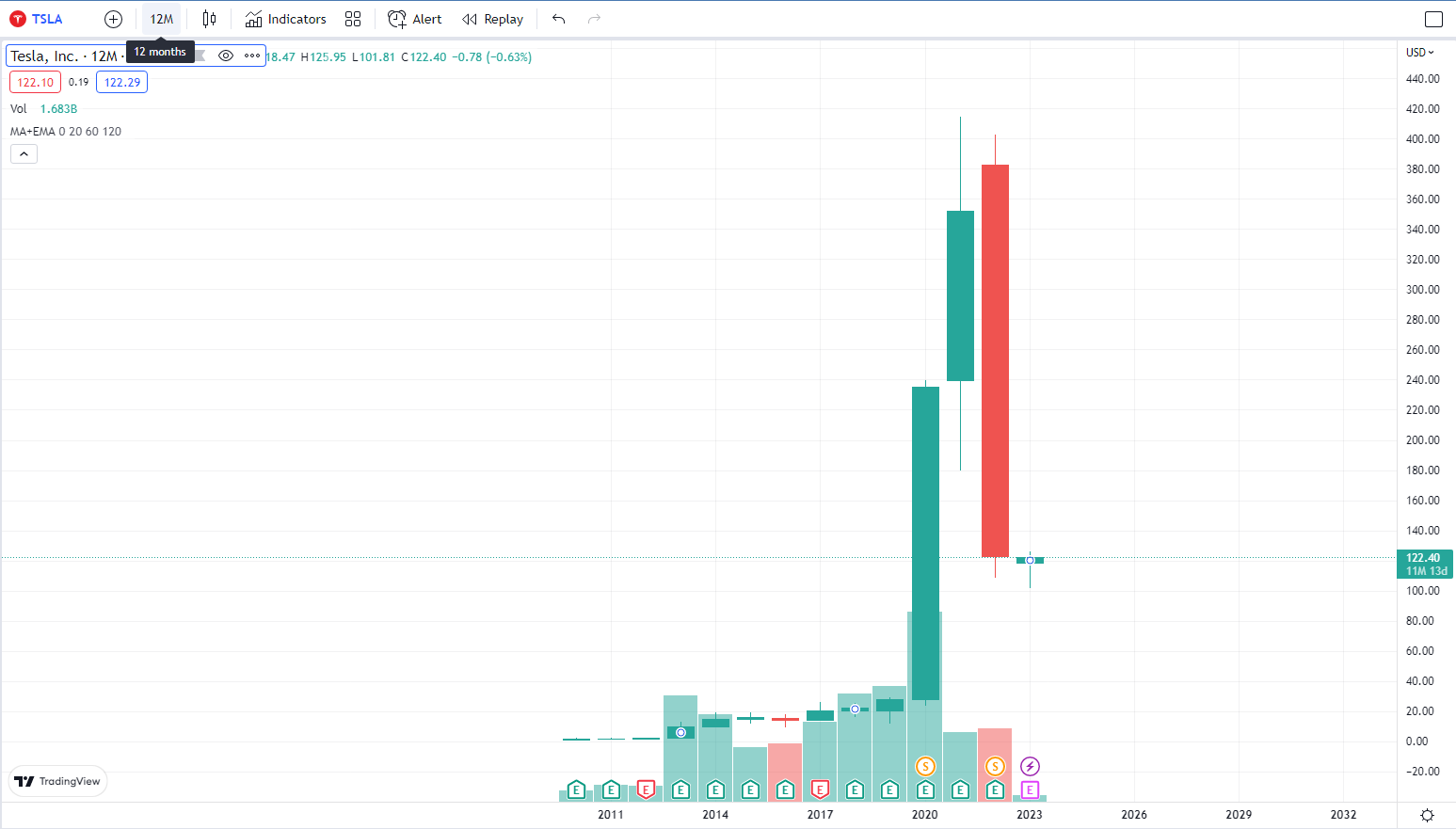Open the red earnings E marker above 2017 label
The height and width of the screenshot is (829, 1456).
(820, 789)
